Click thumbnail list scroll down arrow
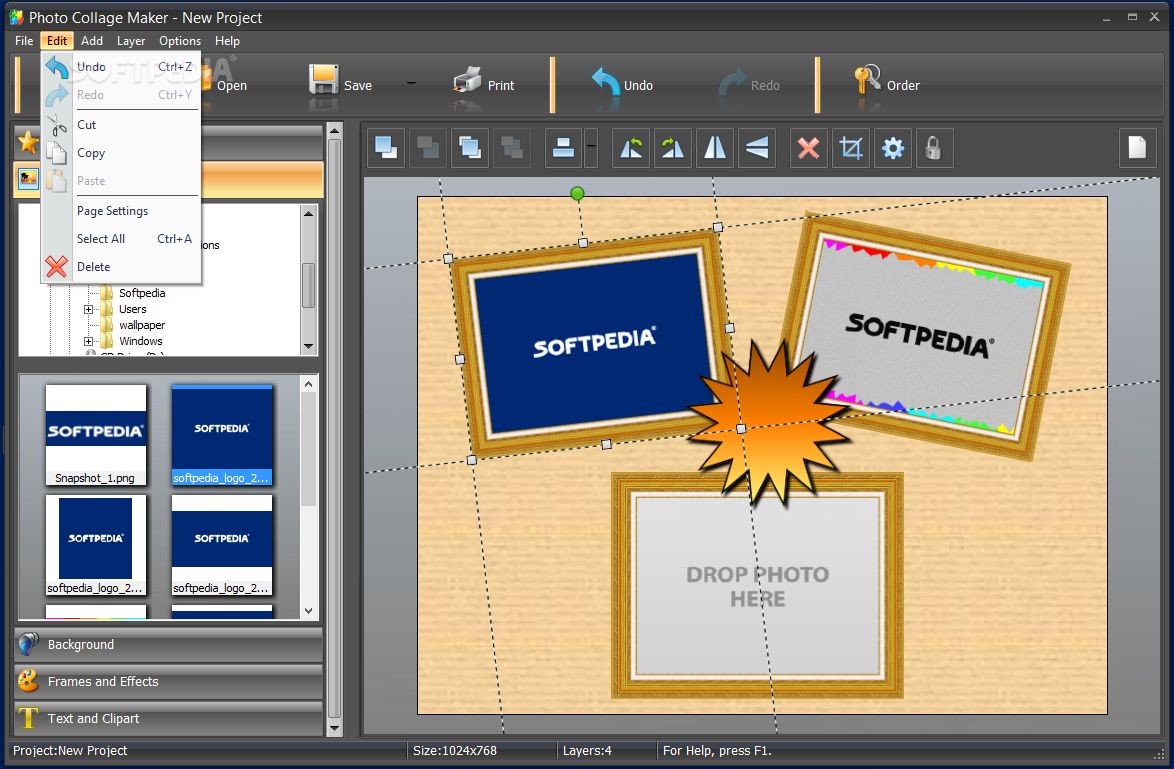 click(x=308, y=611)
